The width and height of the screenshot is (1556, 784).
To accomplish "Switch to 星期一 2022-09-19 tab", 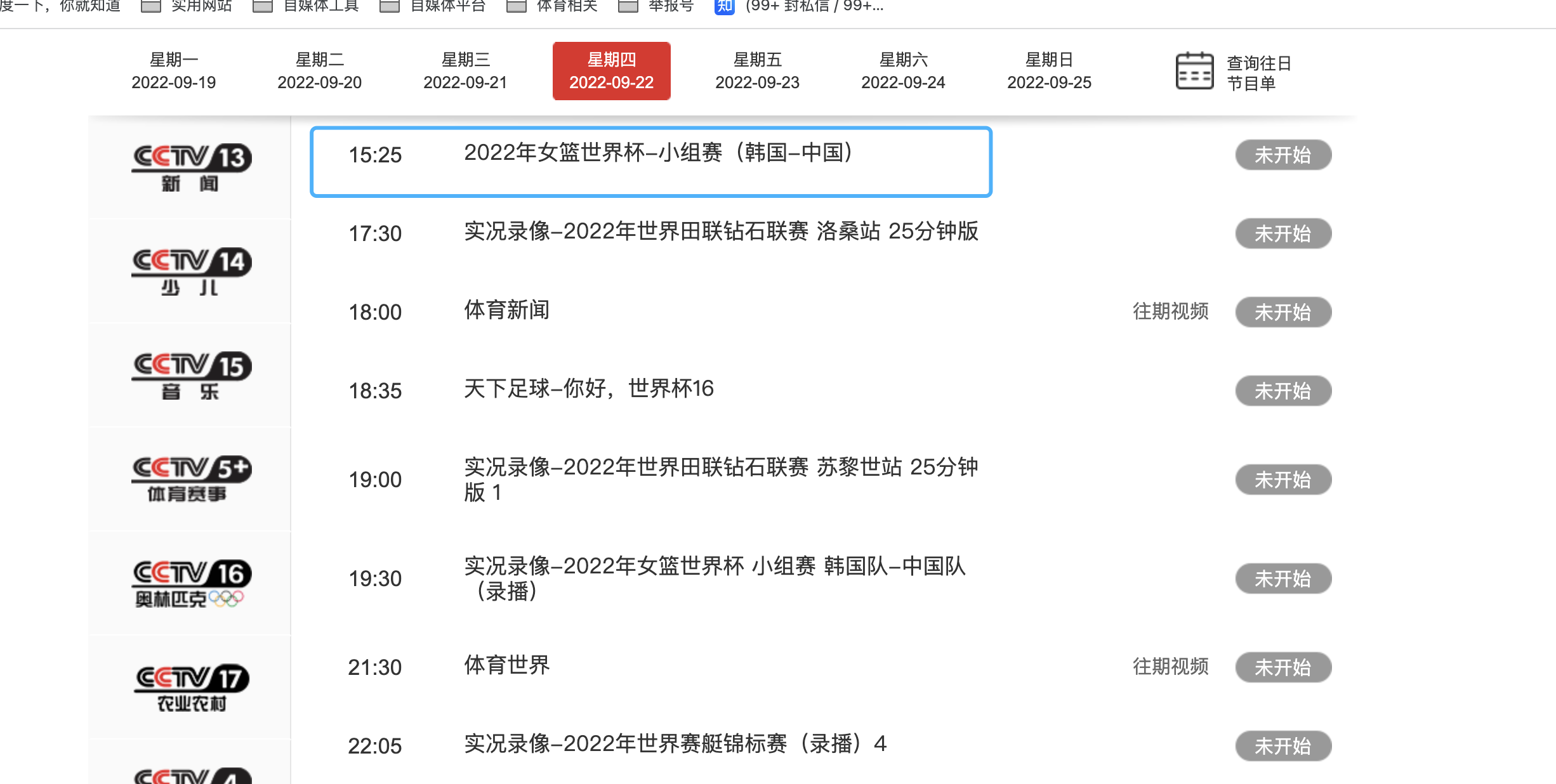I will (174, 71).
